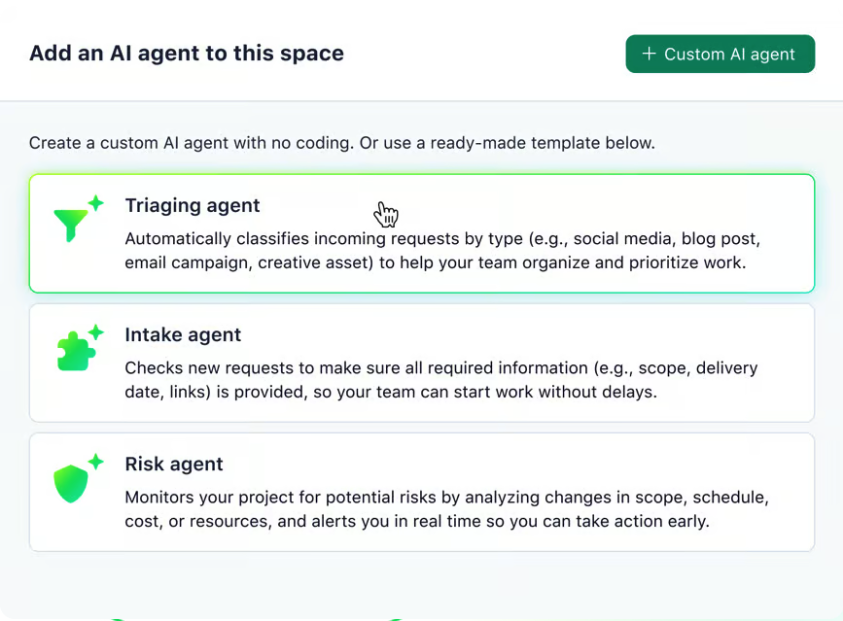The image size is (843, 621).
Task: Select the Triaging agent title
Action: (x=192, y=206)
